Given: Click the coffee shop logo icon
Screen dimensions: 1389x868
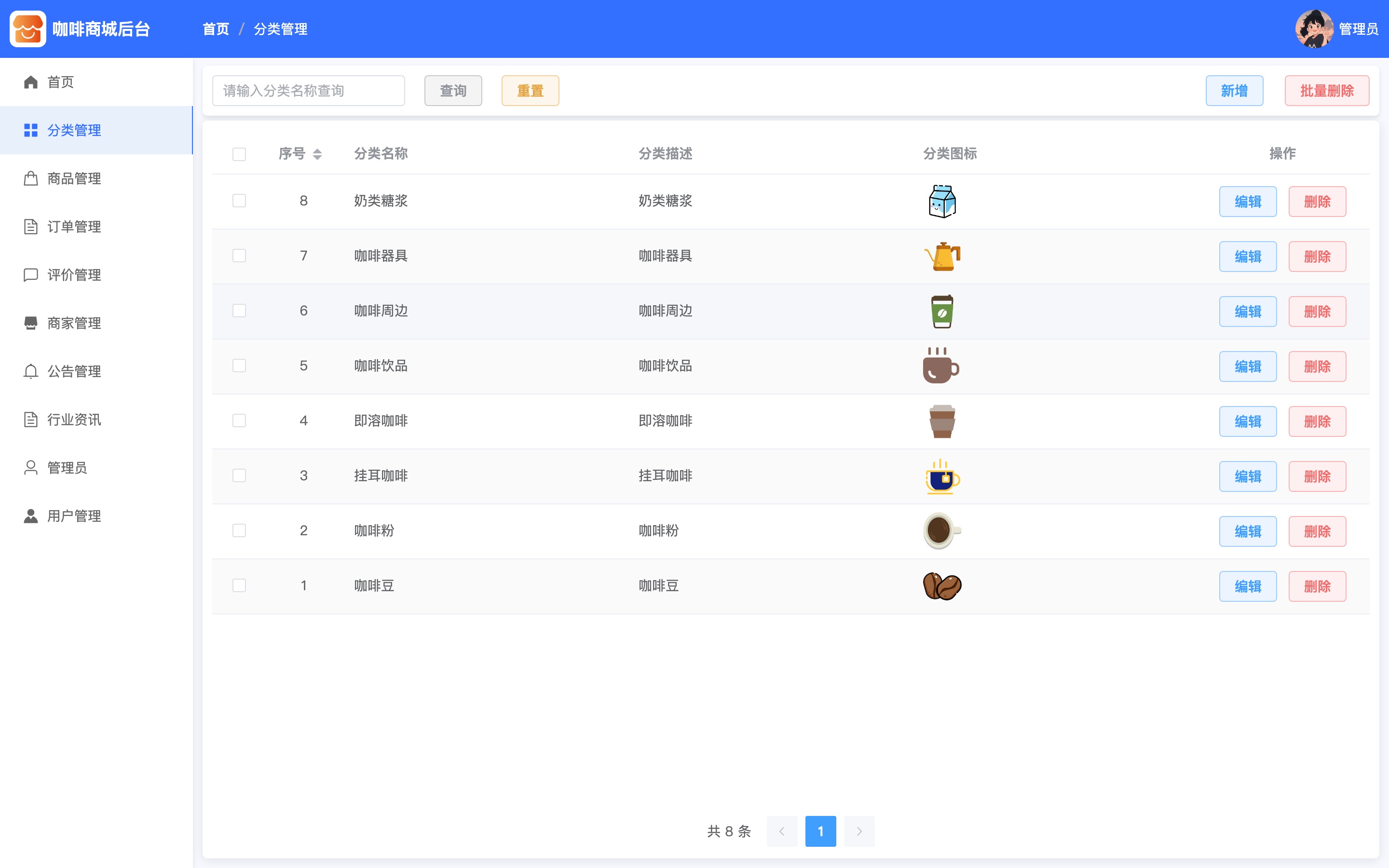Looking at the screenshot, I should [27, 29].
